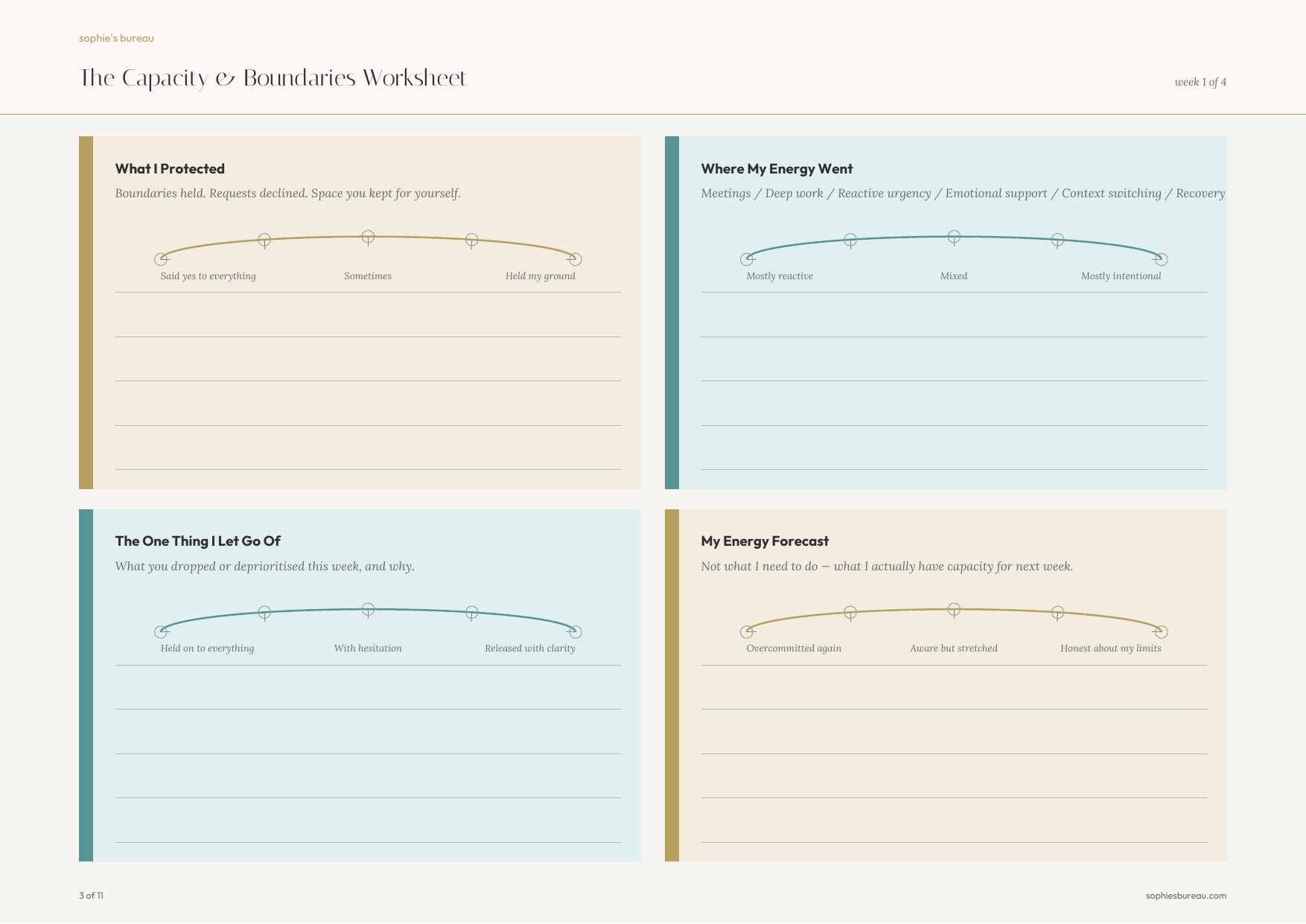Click the word 'Meetings' in the energy list
Viewport: 1306px width, 924px height.
(x=726, y=194)
